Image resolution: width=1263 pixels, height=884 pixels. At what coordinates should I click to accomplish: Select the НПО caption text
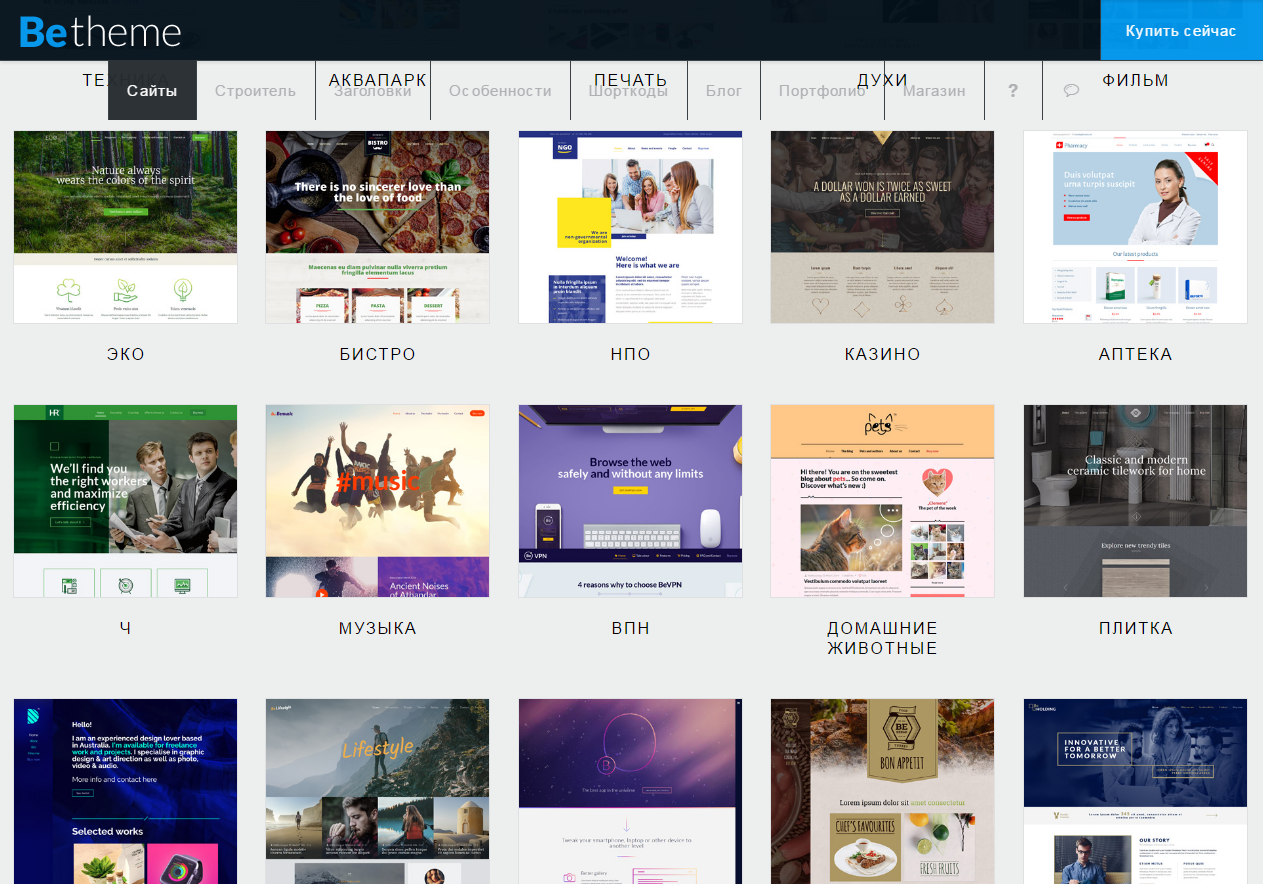[x=631, y=354]
